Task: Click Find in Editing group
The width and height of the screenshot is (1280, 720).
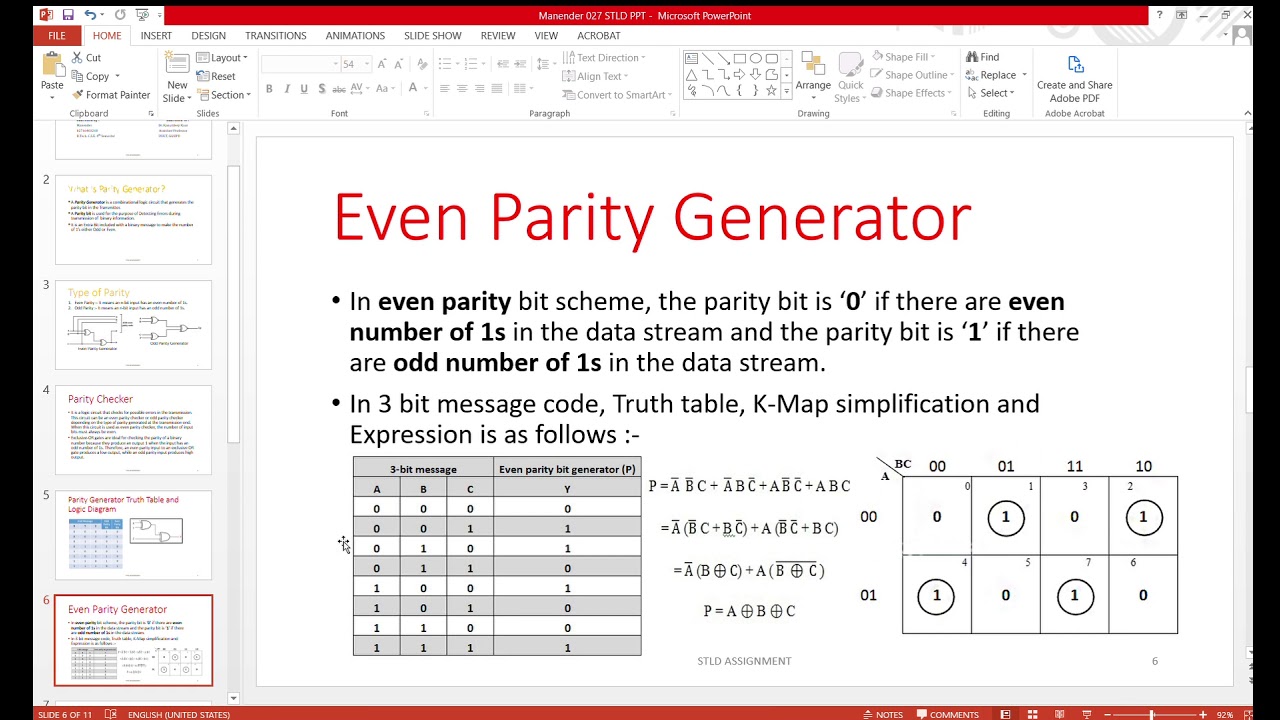Action: (982, 57)
